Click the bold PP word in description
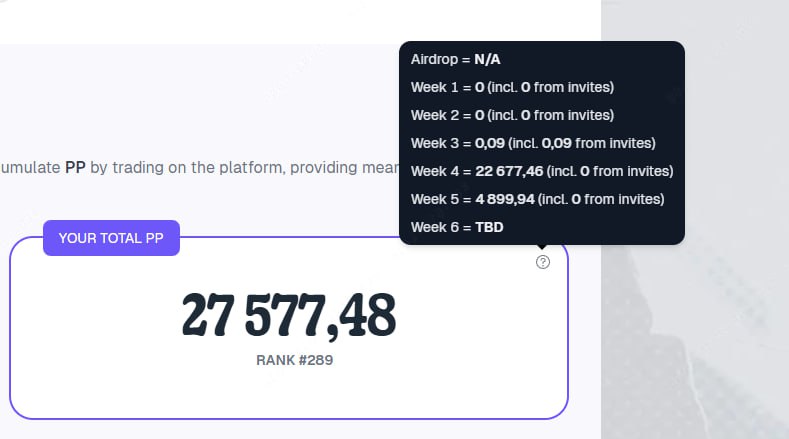The height and width of the screenshot is (439, 789). tap(75, 167)
